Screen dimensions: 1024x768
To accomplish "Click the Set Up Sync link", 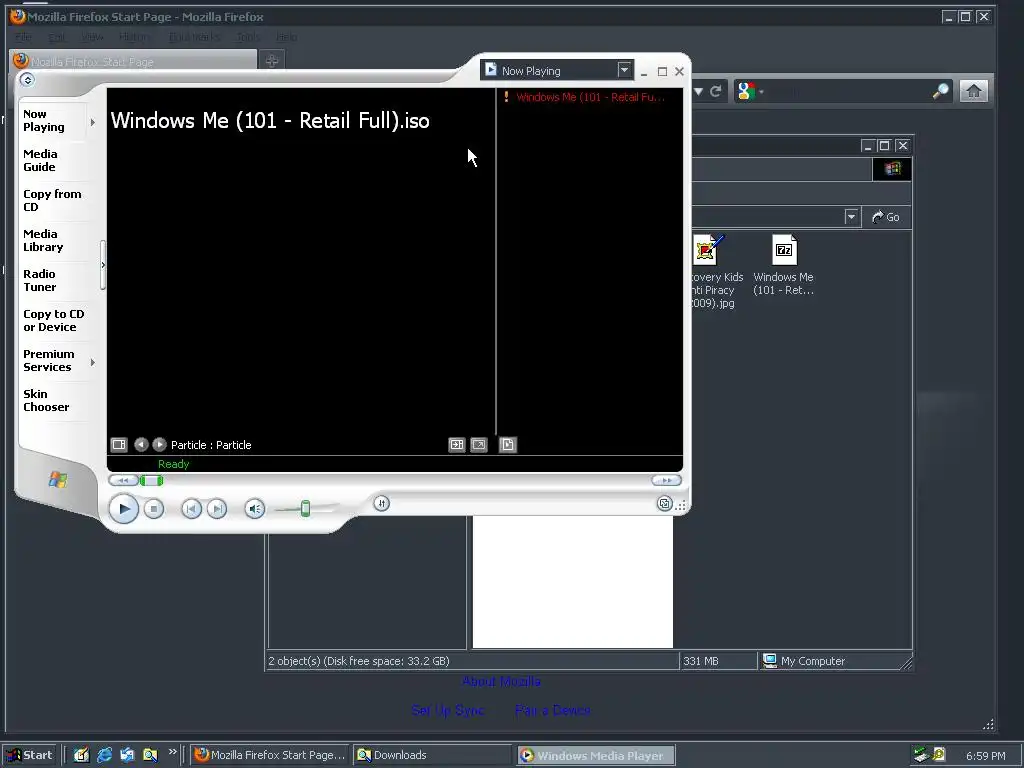I will [447, 710].
